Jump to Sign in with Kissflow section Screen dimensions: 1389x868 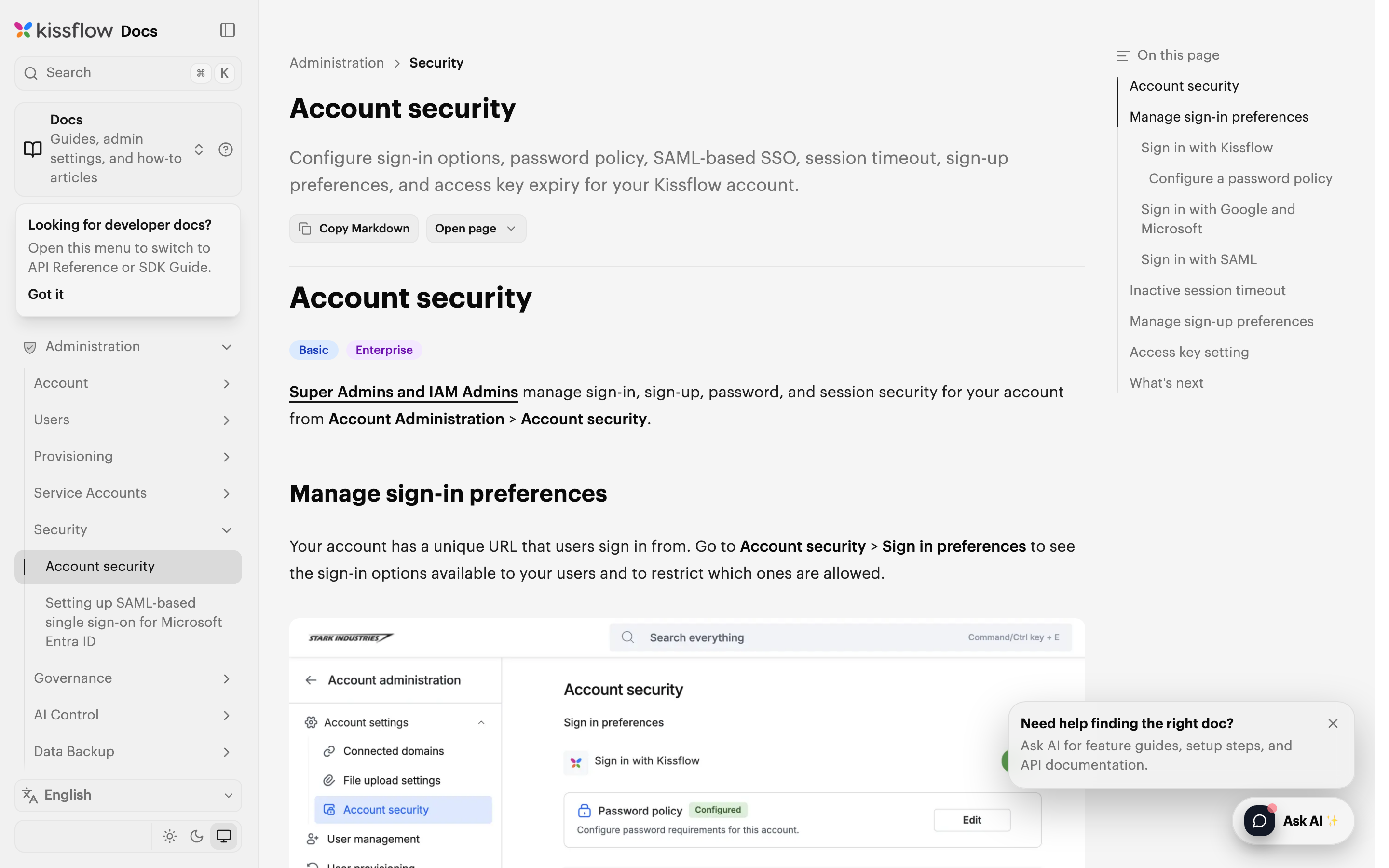[1207, 148]
